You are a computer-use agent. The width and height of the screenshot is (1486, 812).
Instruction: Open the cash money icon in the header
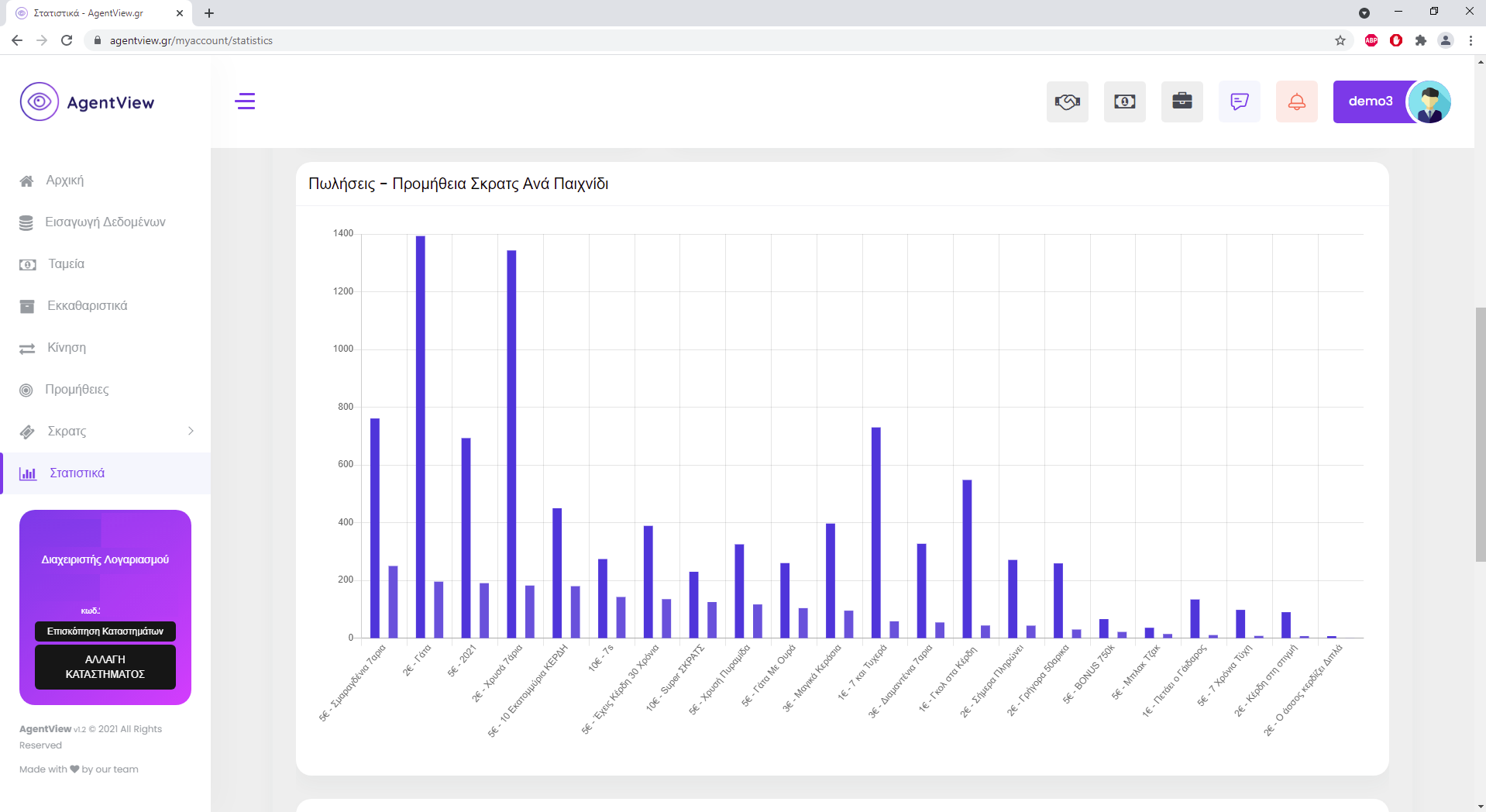pyautogui.click(x=1124, y=101)
